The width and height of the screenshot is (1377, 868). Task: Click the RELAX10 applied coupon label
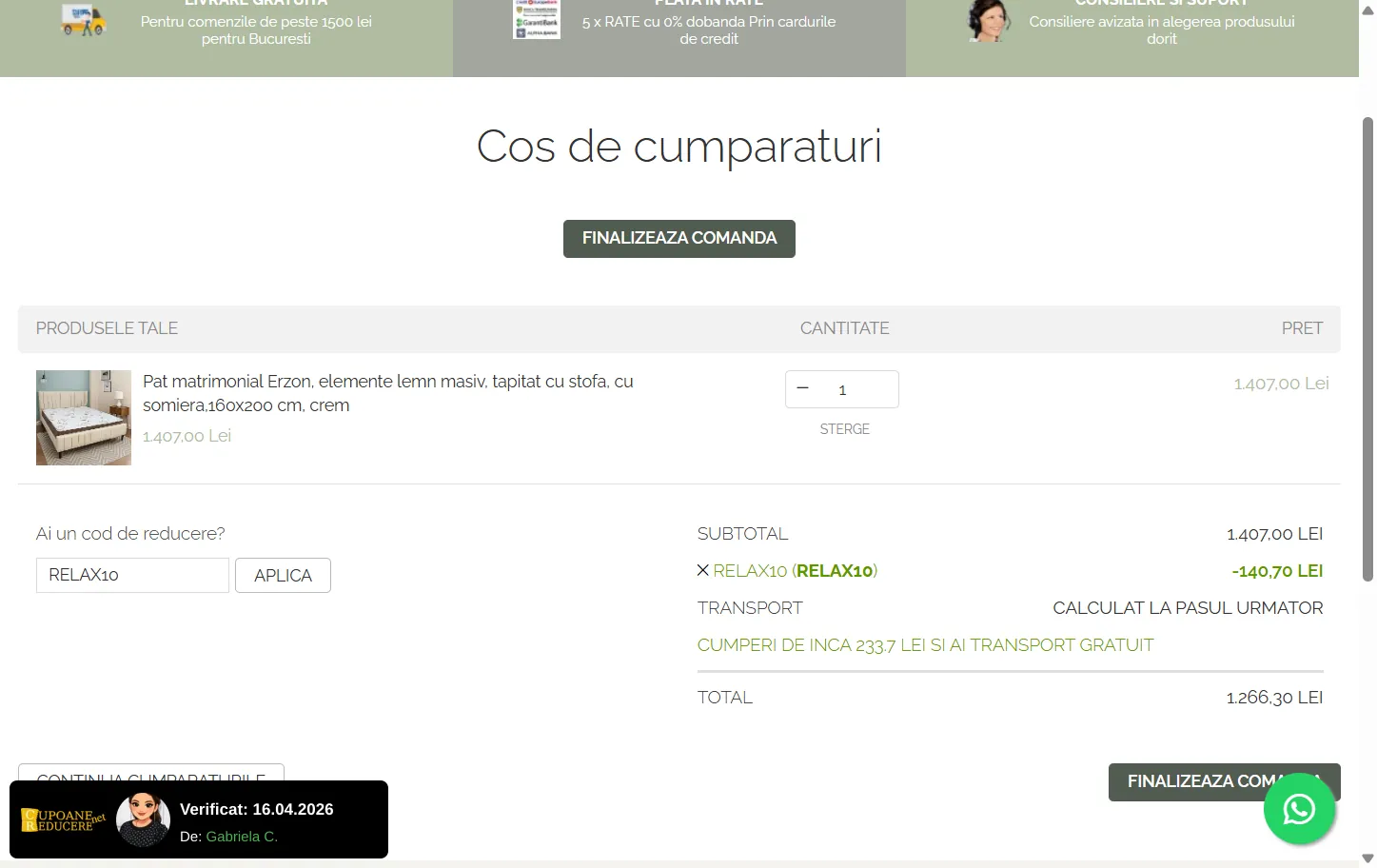[795, 571]
